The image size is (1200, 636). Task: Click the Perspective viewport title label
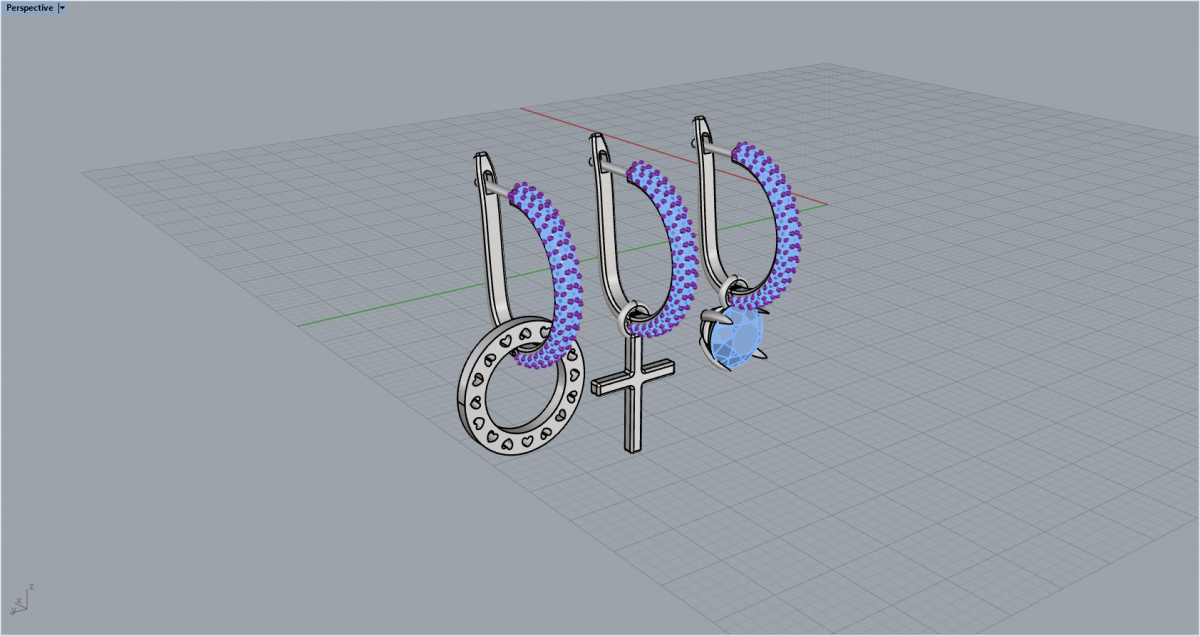(x=29, y=7)
